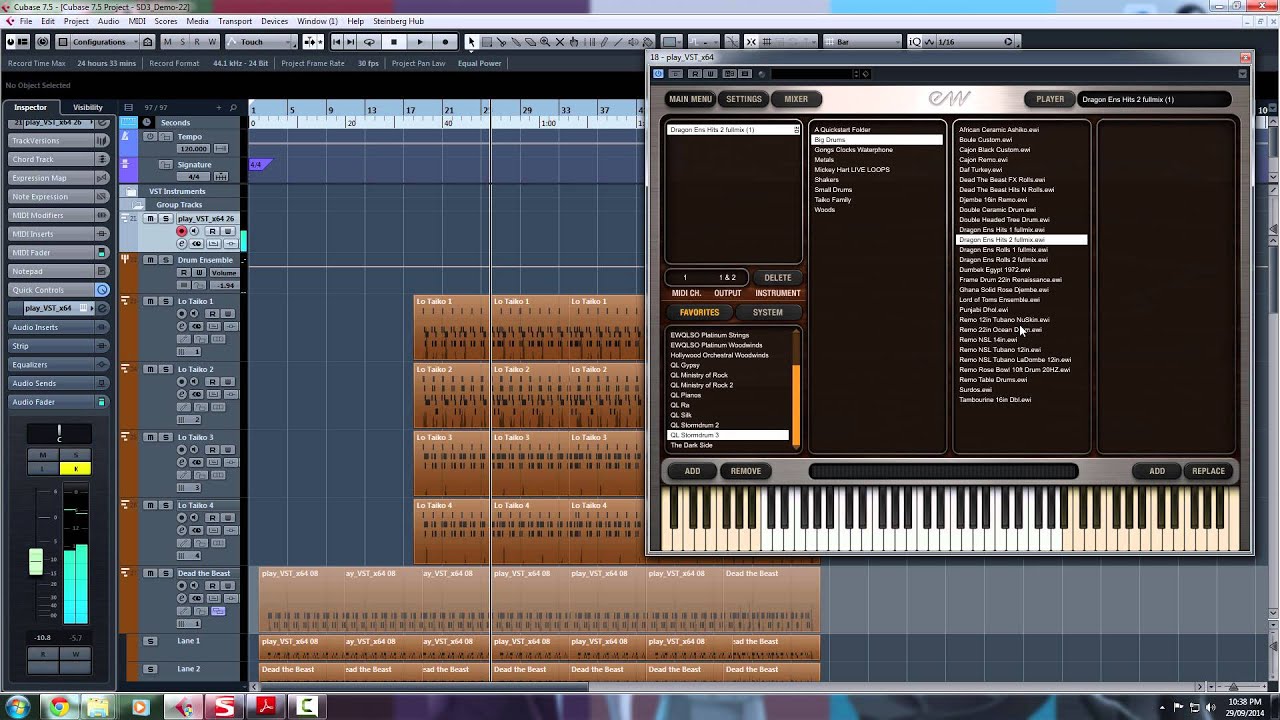Toggle Snap on/off icon in toolbar
This screenshot has width=1280, height=720.
click(x=752, y=42)
